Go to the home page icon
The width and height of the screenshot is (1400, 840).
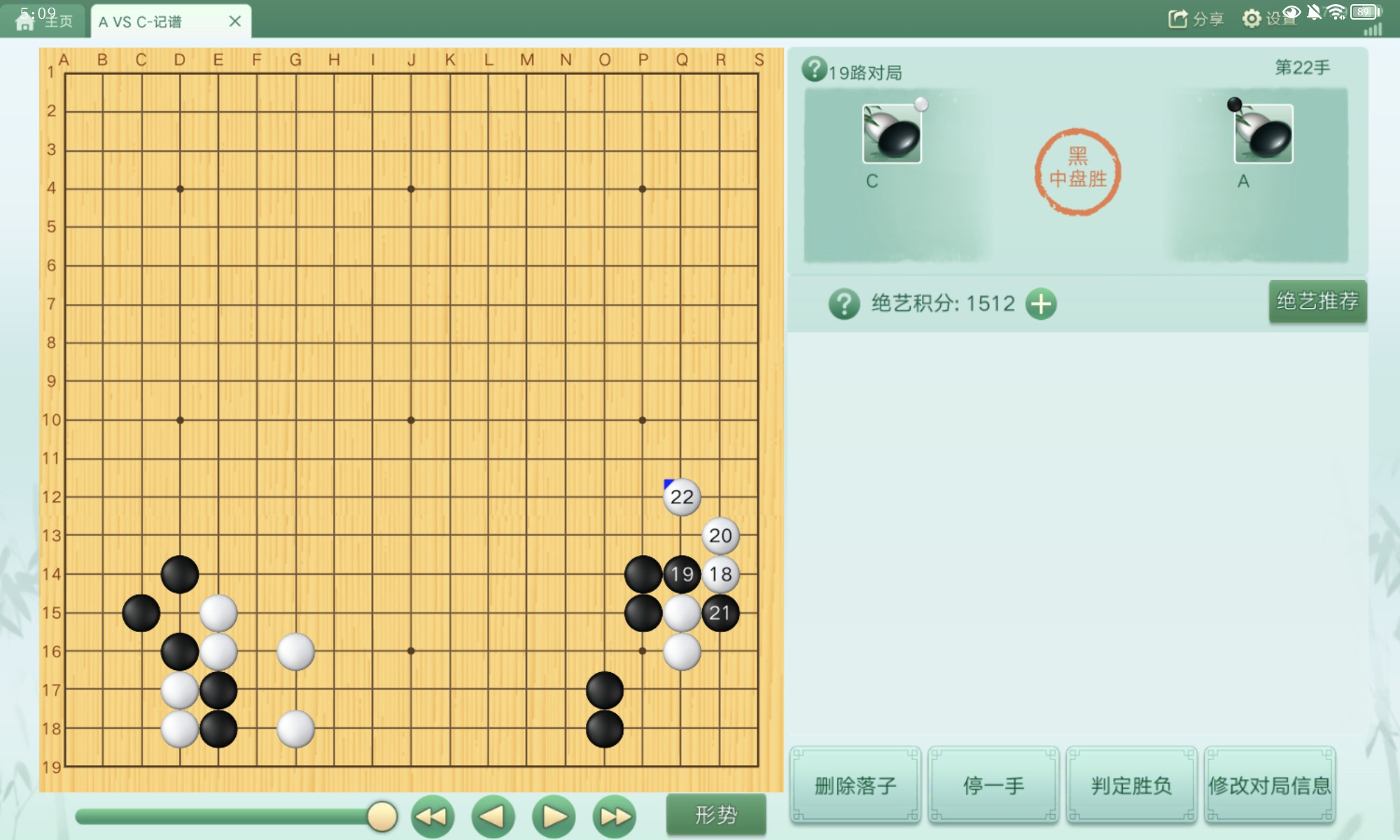click(25, 21)
